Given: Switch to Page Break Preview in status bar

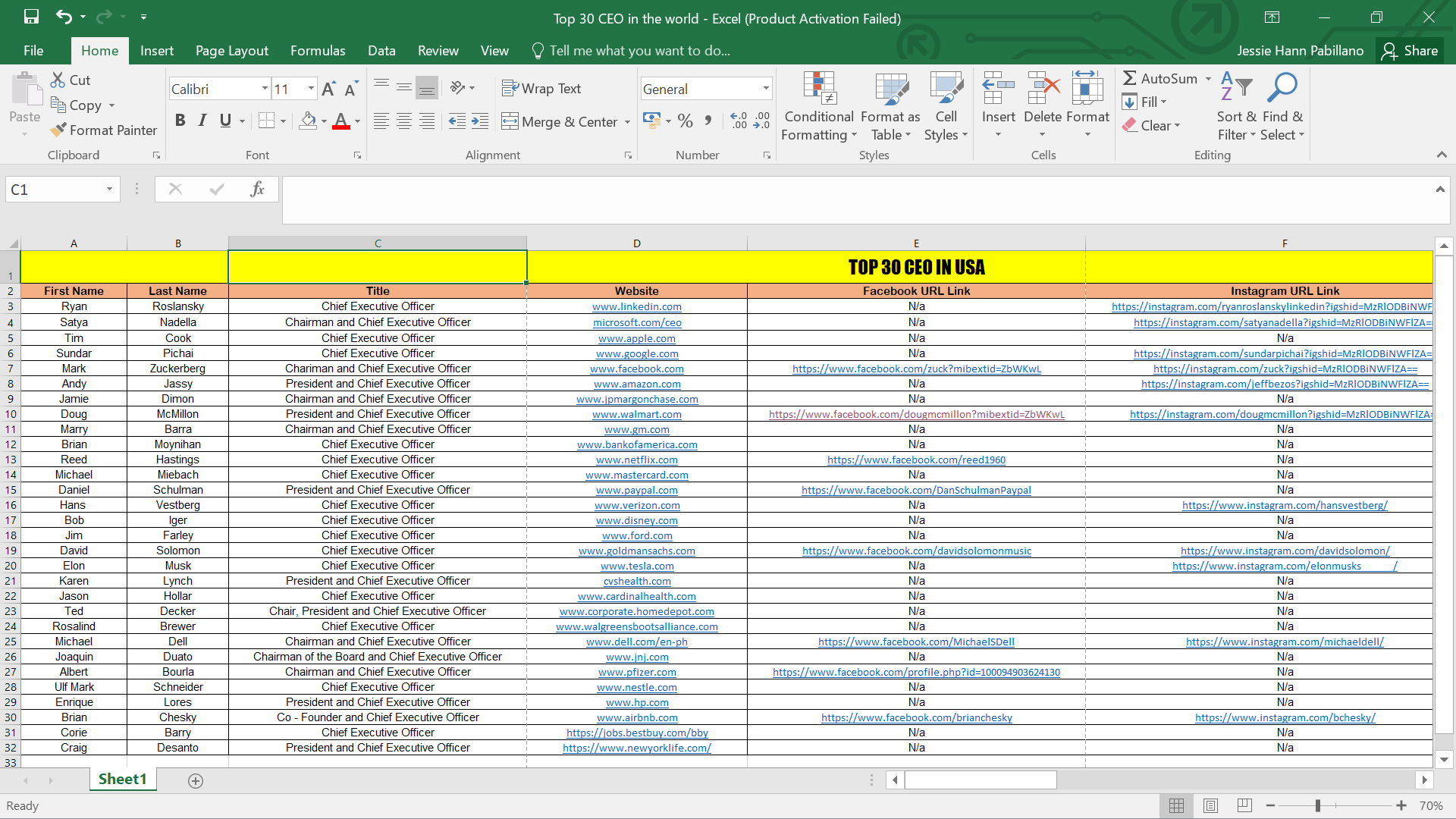Looking at the screenshot, I should (1244, 805).
